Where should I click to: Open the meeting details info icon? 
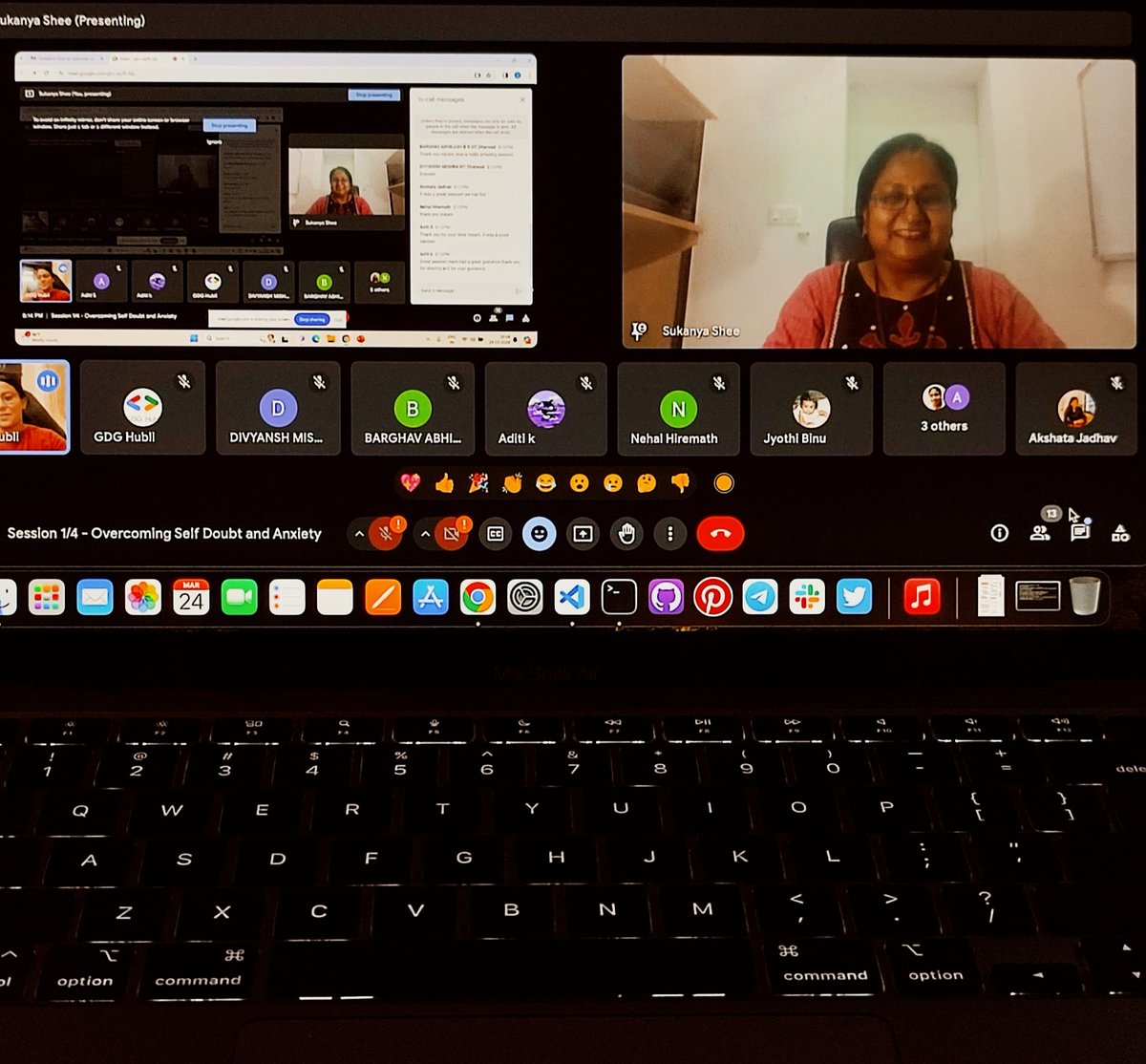pyautogui.click(x=999, y=533)
